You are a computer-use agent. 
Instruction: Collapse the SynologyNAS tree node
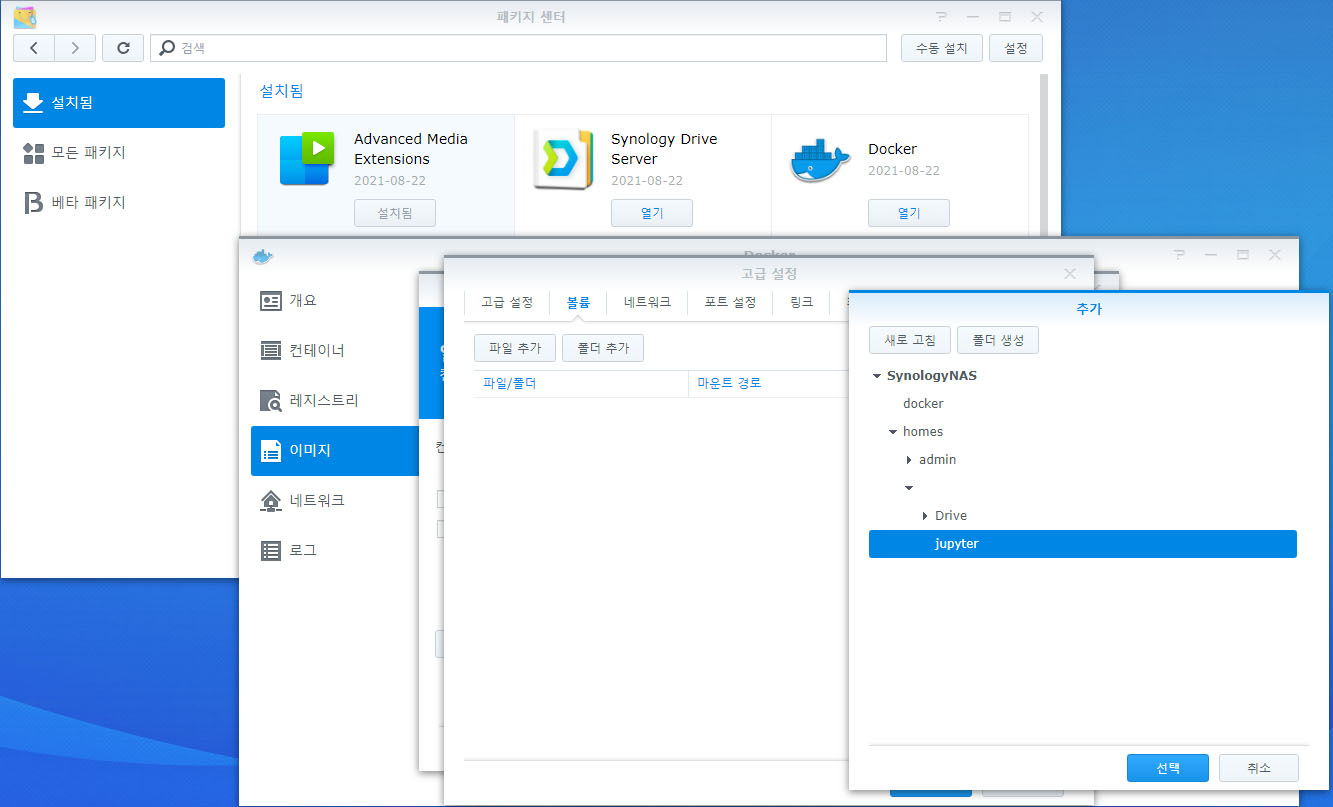tap(877, 377)
